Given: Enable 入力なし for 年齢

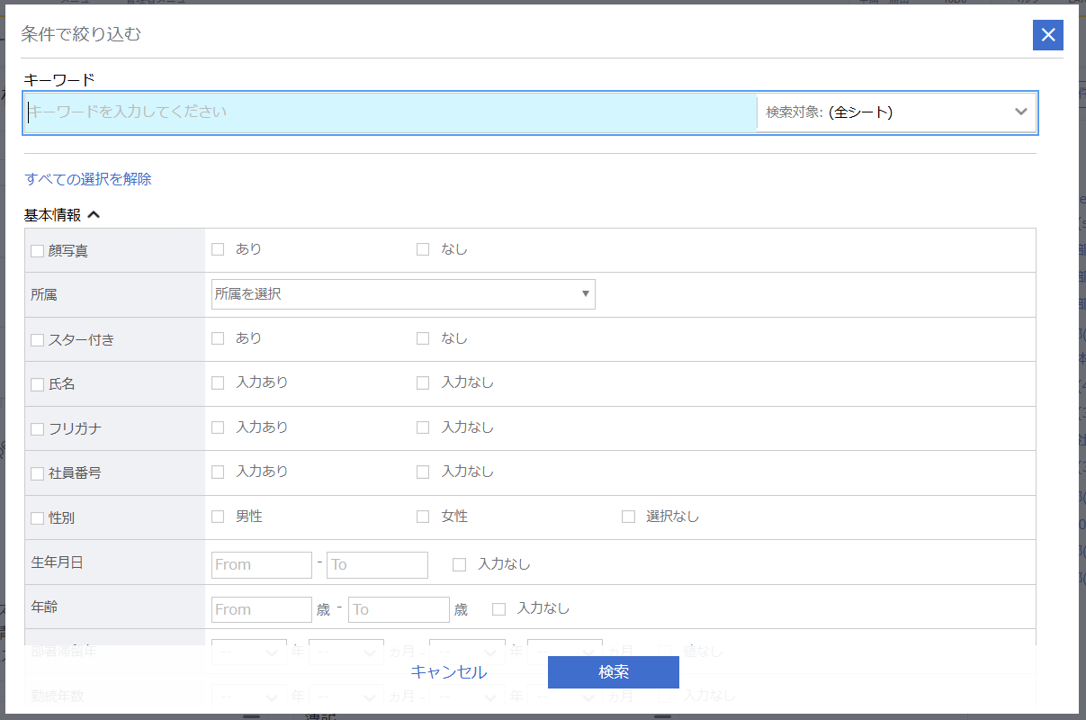Looking at the screenshot, I should (497, 608).
